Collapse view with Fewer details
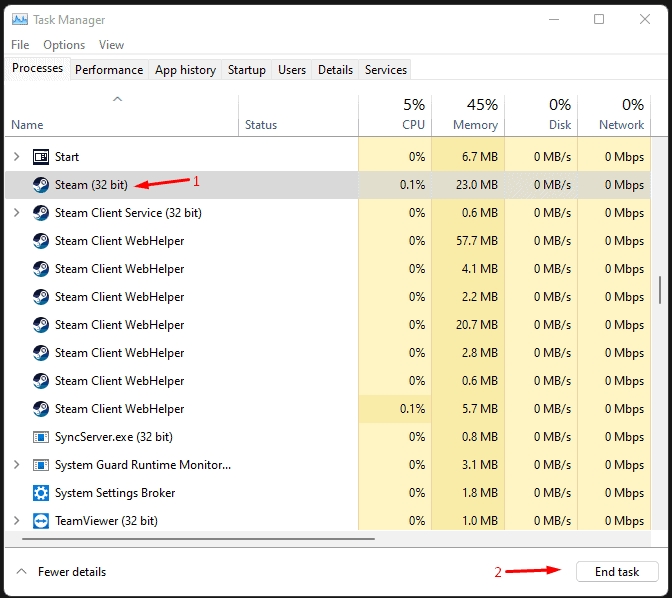Screen dimensions: 672x598 (x=62, y=572)
